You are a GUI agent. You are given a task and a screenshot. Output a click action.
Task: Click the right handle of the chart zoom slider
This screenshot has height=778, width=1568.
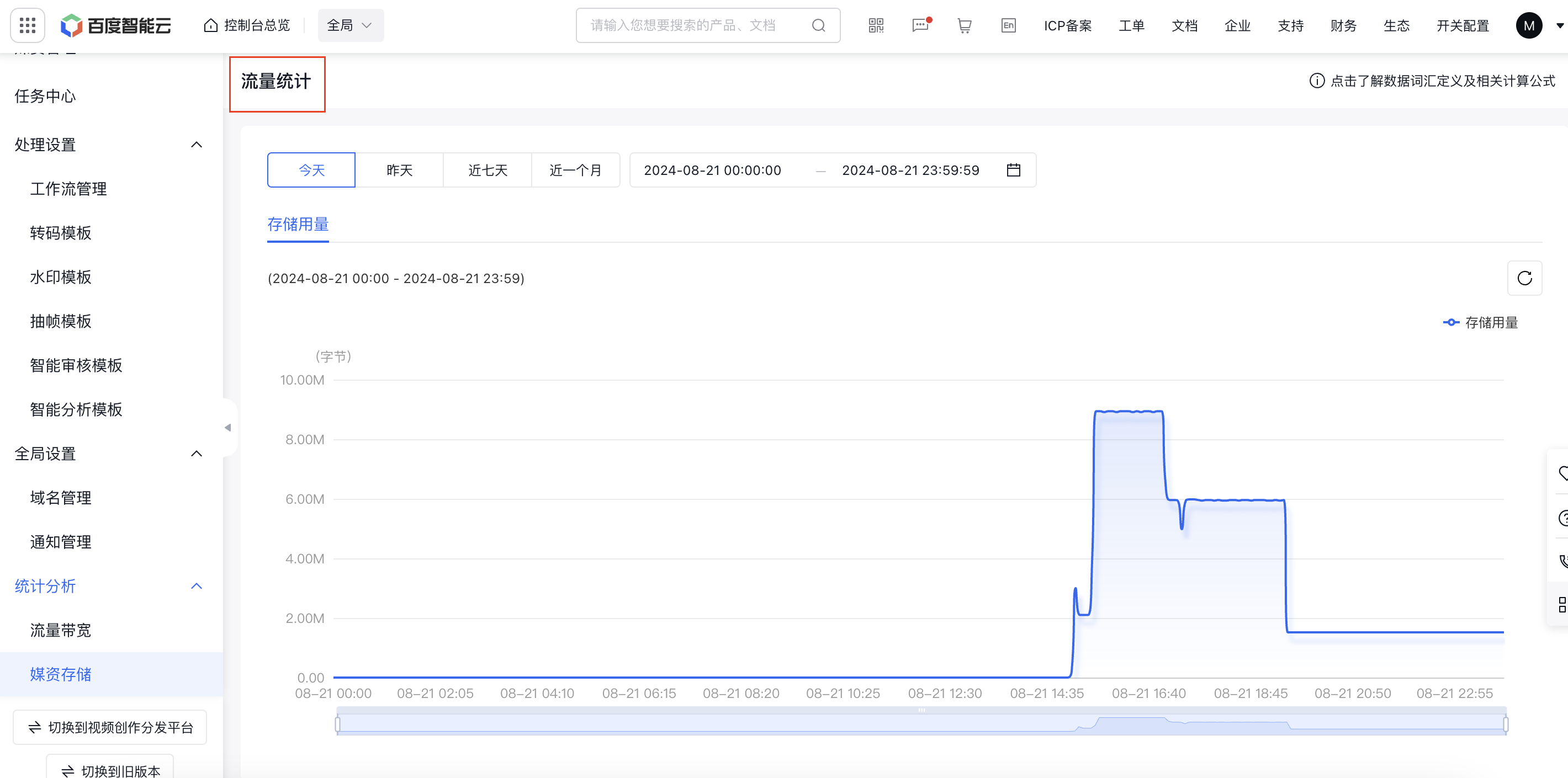tap(1506, 724)
